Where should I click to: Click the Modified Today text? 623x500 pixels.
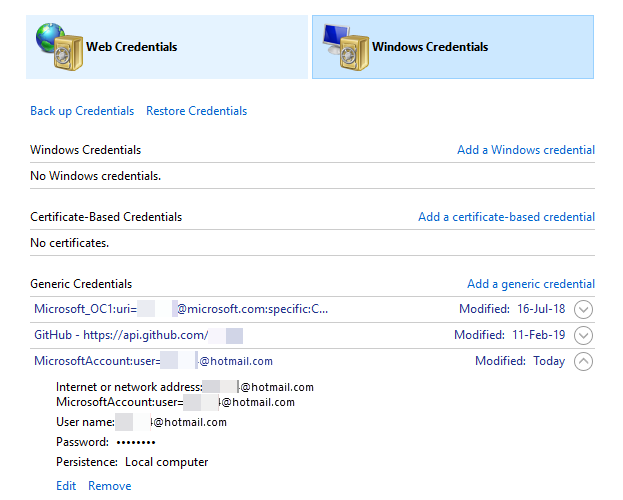(x=520, y=361)
